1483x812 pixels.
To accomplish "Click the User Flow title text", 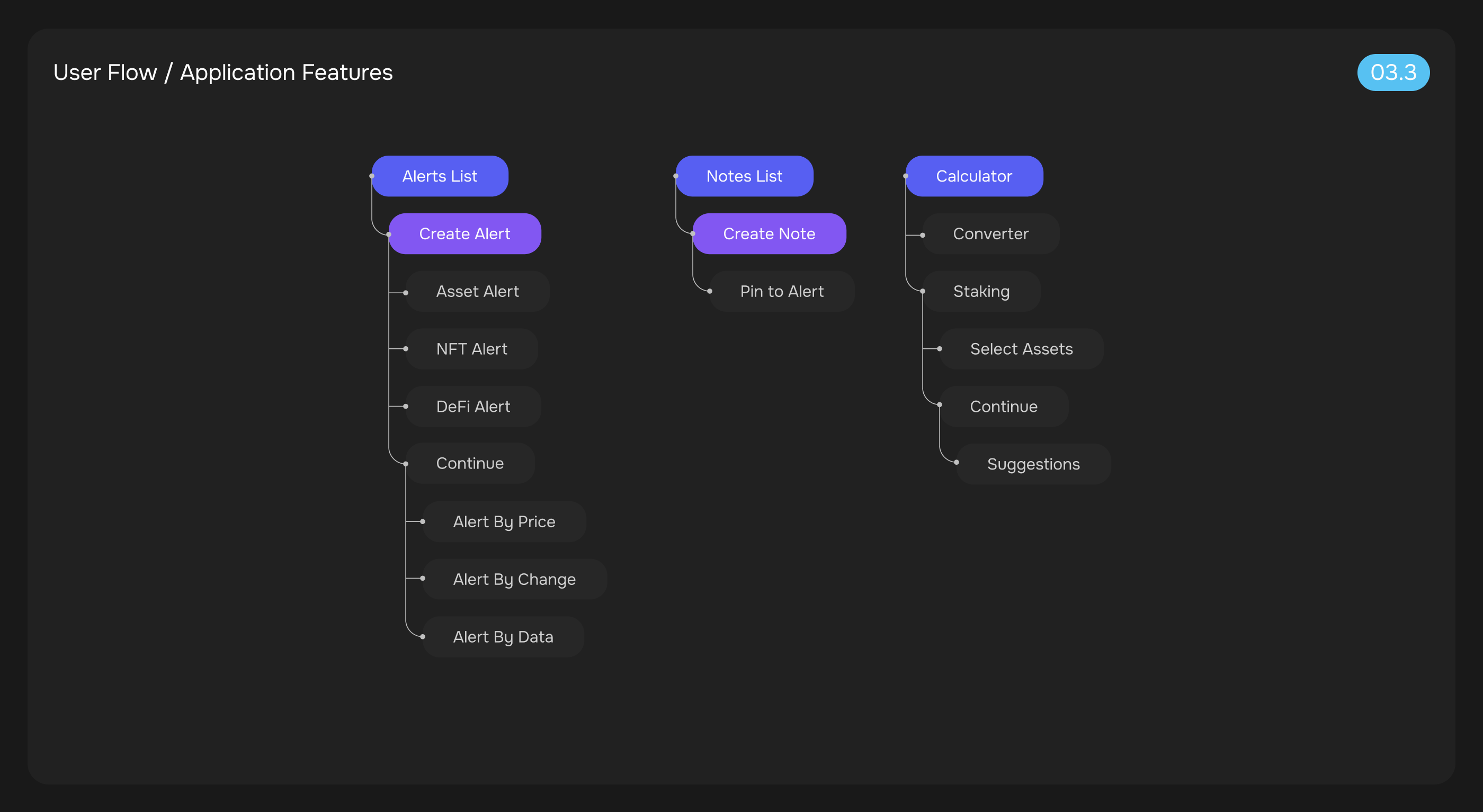I will (x=222, y=73).
